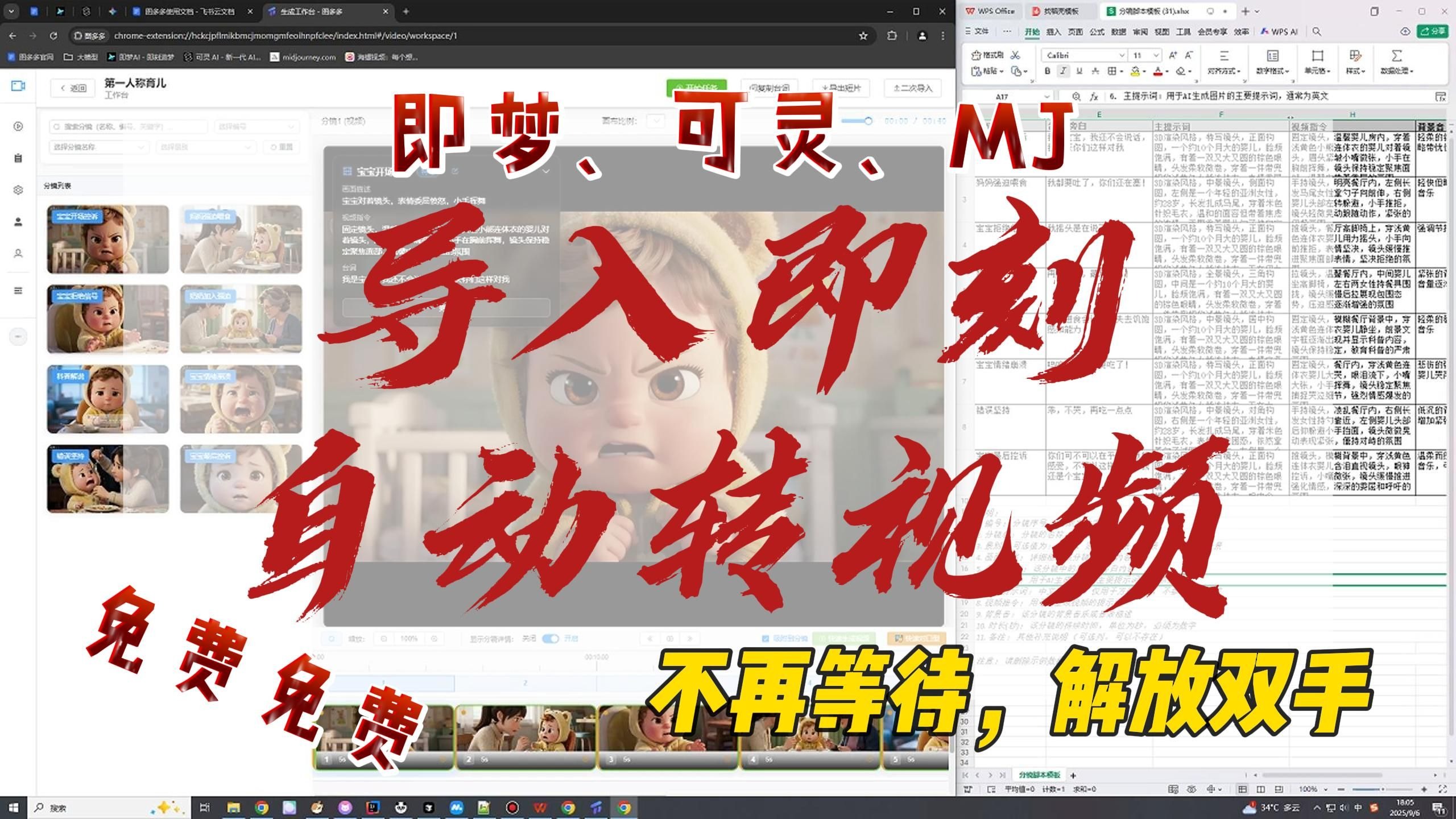
Task: Open the font size 11 dropdown
Action: coord(1156,55)
